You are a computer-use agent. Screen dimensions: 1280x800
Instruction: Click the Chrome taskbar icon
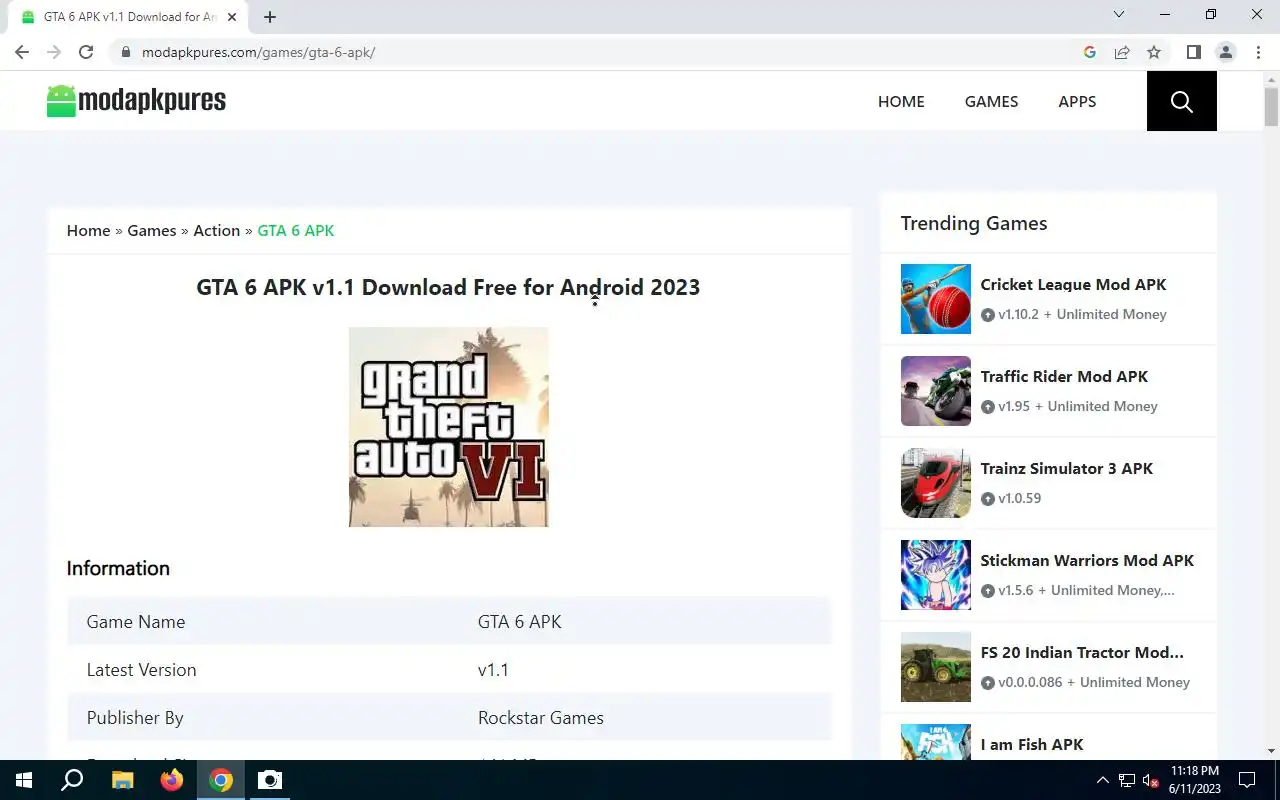pyautogui.click(x=221, y=780)
